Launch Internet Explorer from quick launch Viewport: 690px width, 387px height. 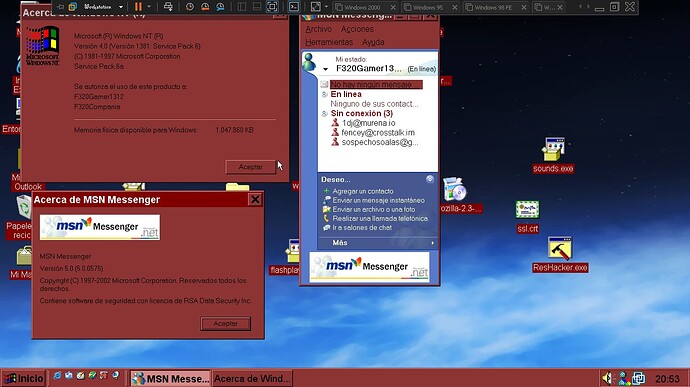point(57,376)
